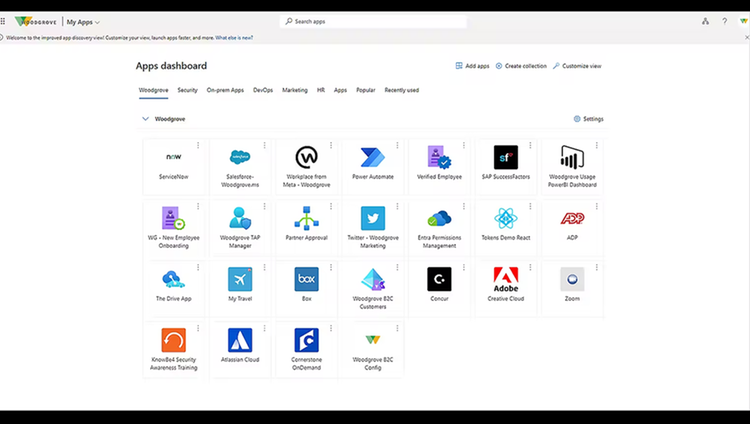Switch to the On-prem Apps tab

click(225, 90)
